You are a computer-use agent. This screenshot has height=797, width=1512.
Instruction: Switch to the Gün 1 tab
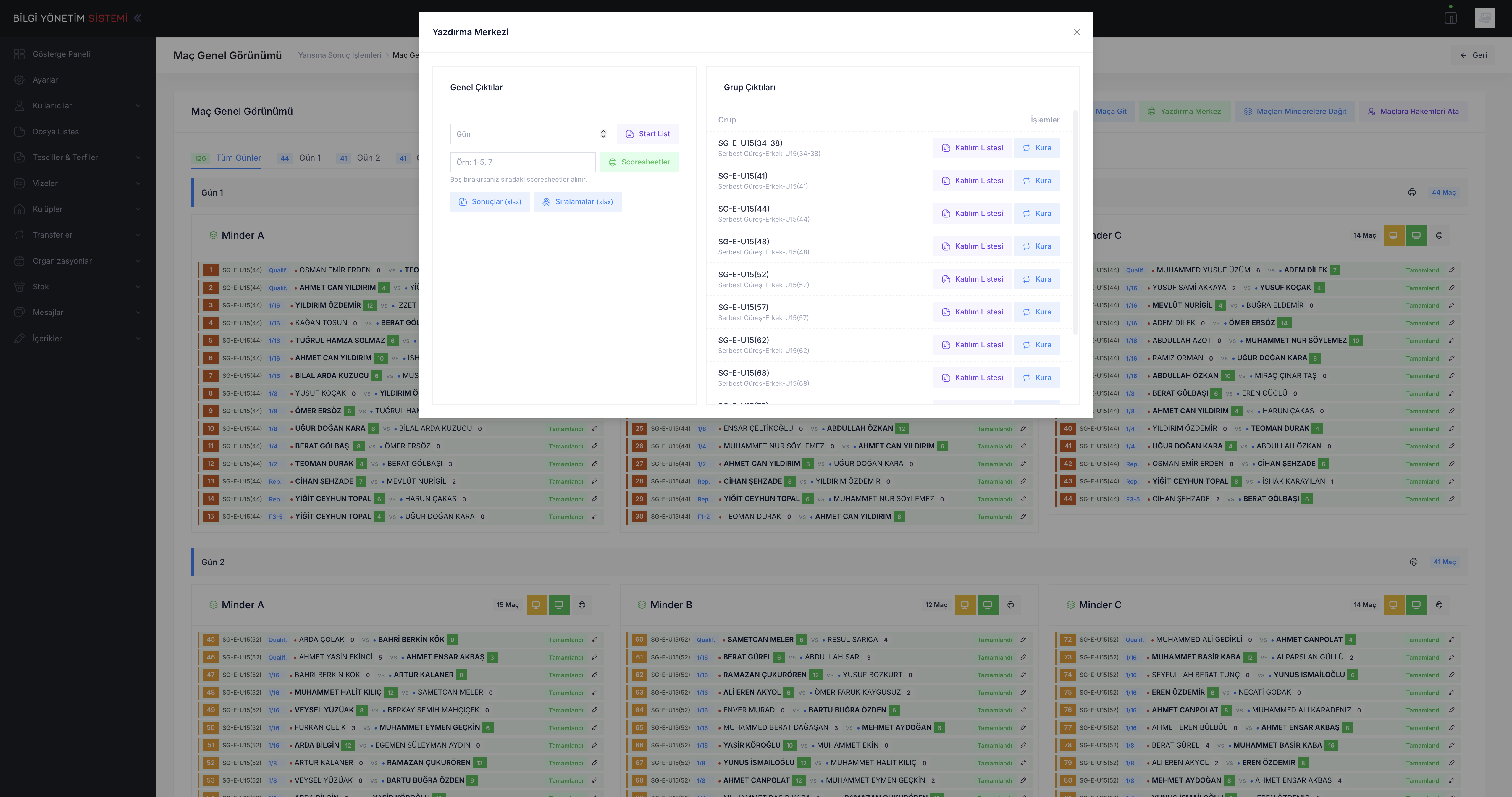click(299, 158)
